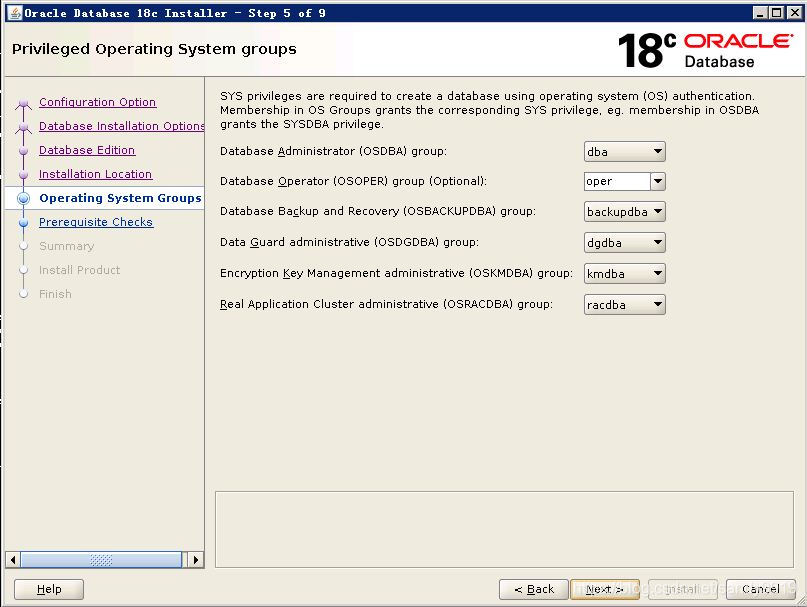Click the Install Product step label
This screenshot has width=807, height=607.
click(79, 270)
